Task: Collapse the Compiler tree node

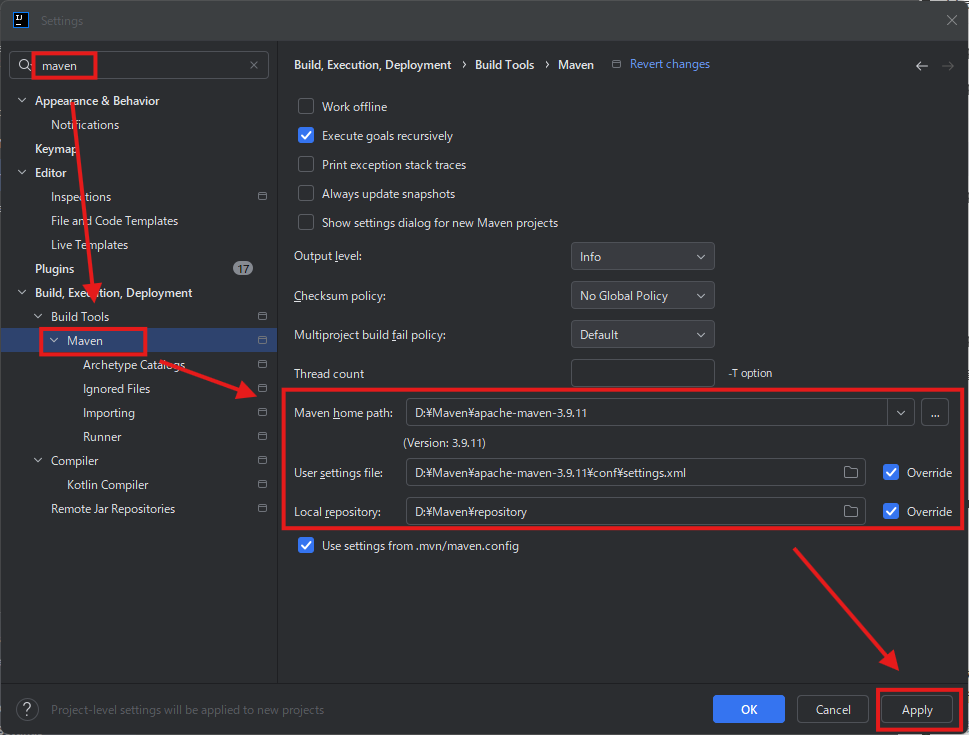Action: [38, 460]
